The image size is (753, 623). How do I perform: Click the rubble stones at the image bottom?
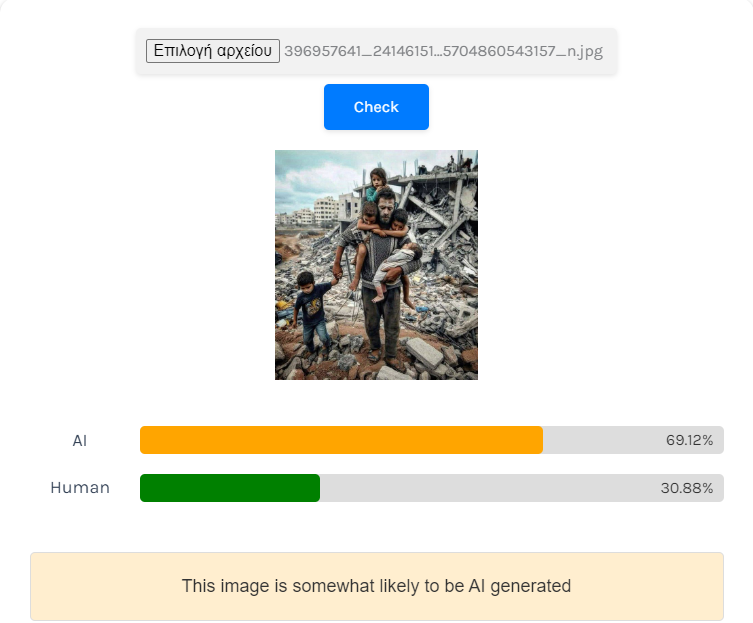[376, 360]
